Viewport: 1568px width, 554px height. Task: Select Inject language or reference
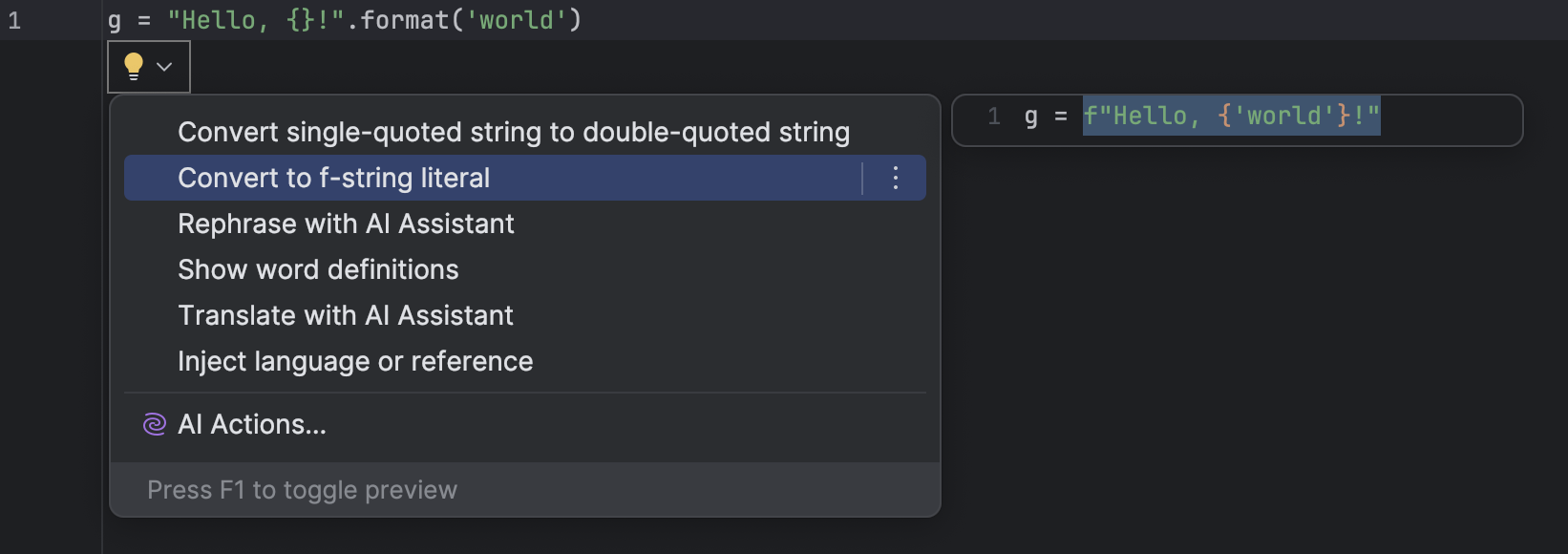tap(355, 361)
